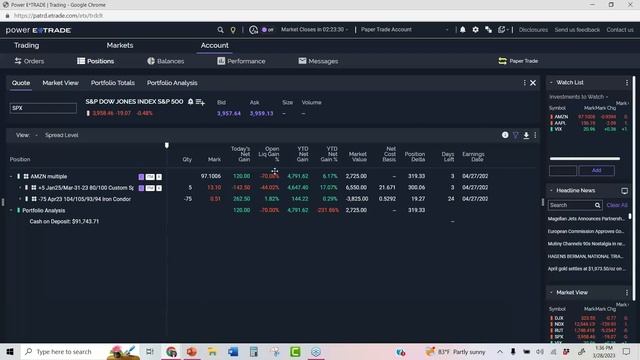Open the search magnifier in top bar
The height and width of the screenshot is (360, 640).
tap(220, 30)
